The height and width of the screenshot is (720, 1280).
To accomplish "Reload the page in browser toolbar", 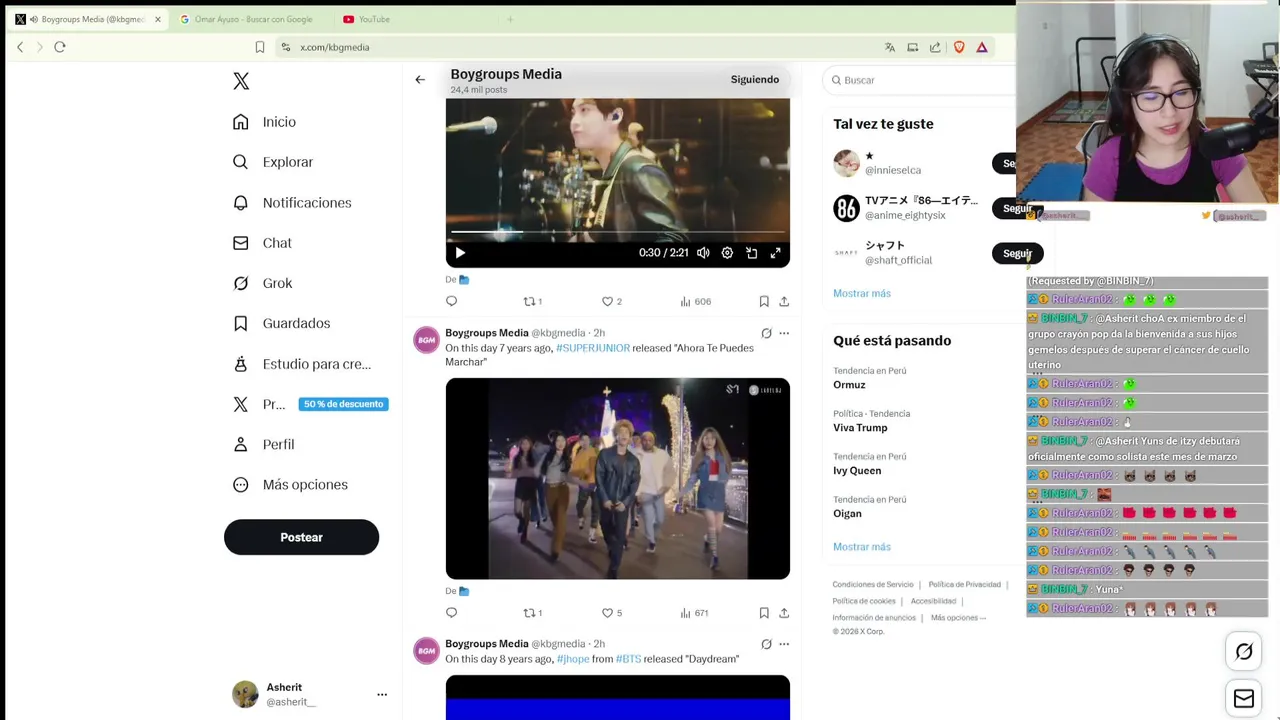I will [x=60, y=47].
